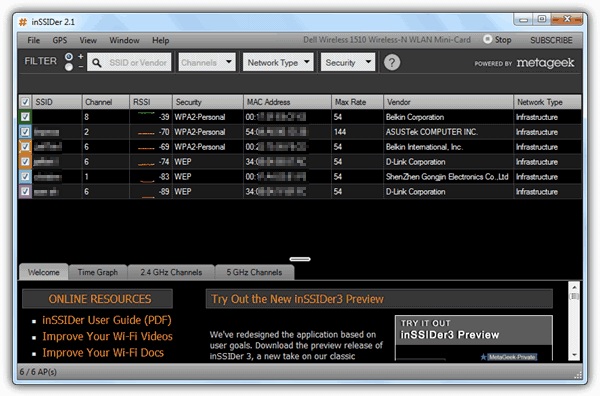Click the search magnifier icon in filter
600x396 pixels.
97,63
